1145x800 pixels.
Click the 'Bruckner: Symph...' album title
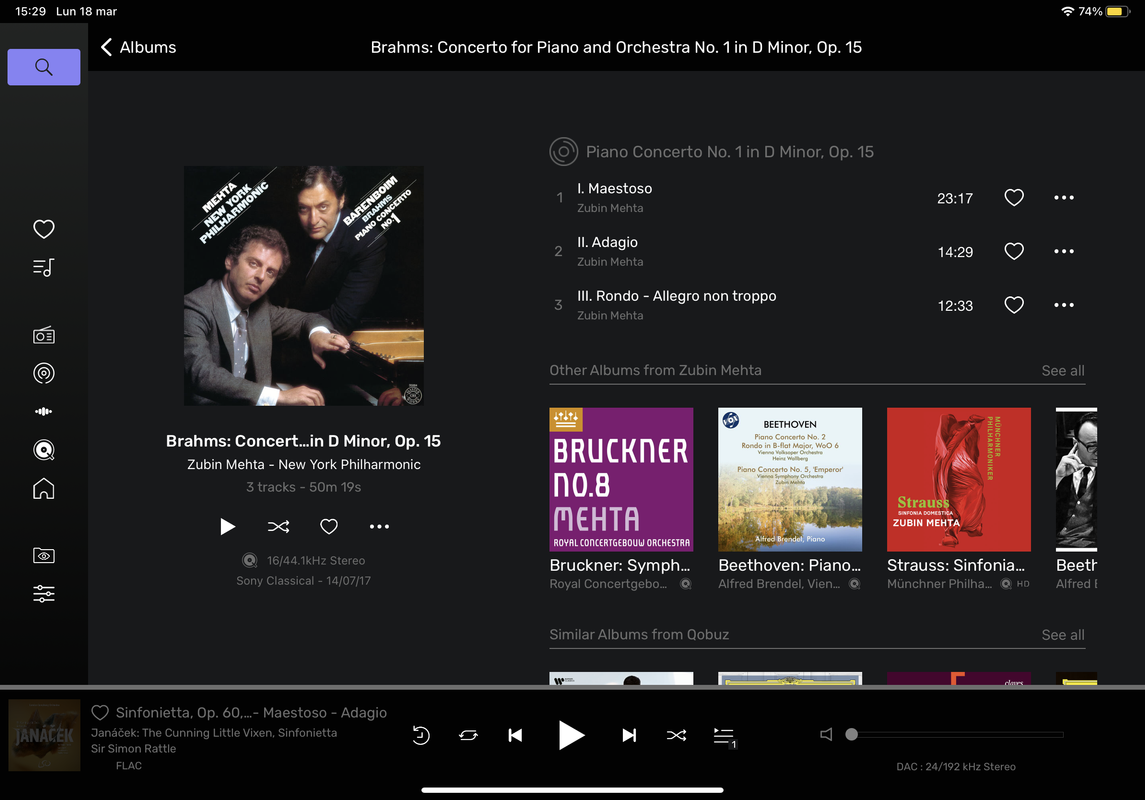tap(619, 566)
